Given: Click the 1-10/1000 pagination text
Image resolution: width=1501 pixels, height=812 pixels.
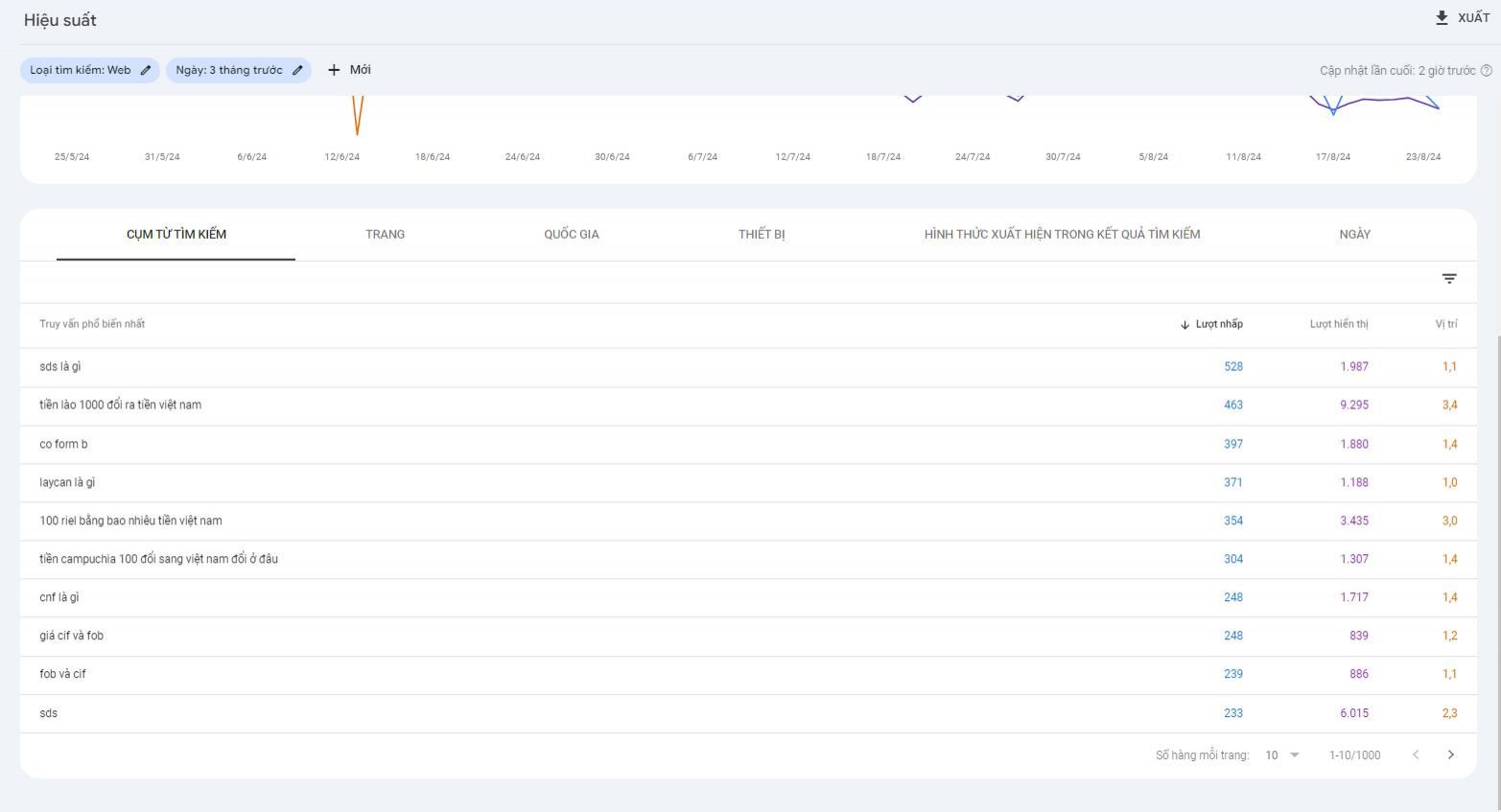Looking at the screenshot, I should tap(1354, 755).
